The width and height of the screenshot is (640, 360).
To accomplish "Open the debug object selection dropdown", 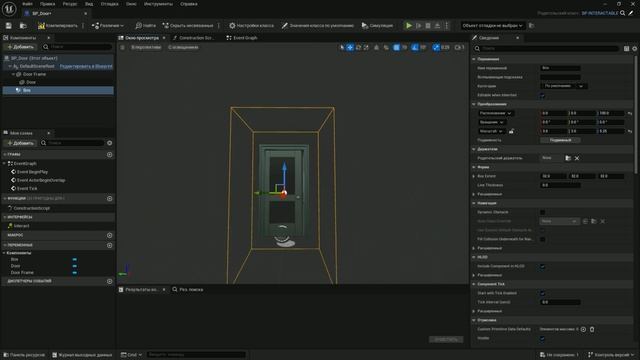I will click(x=492, y=25).
